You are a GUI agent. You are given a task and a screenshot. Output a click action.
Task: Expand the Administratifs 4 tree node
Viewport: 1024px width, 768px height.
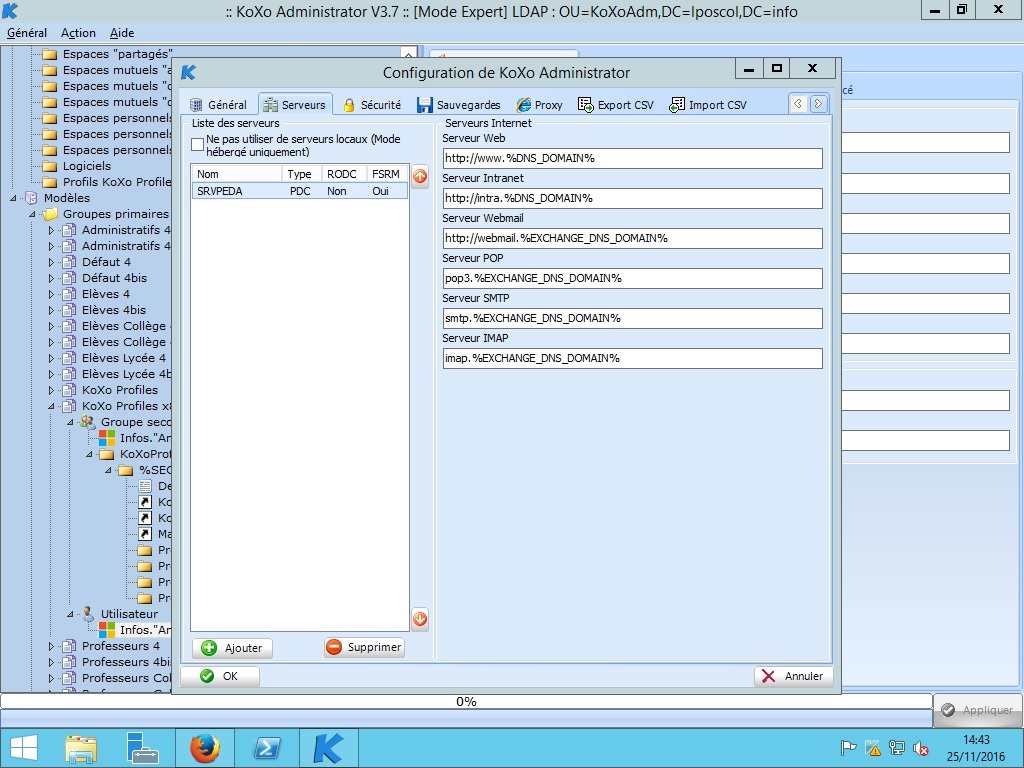[x=52, y=230]
